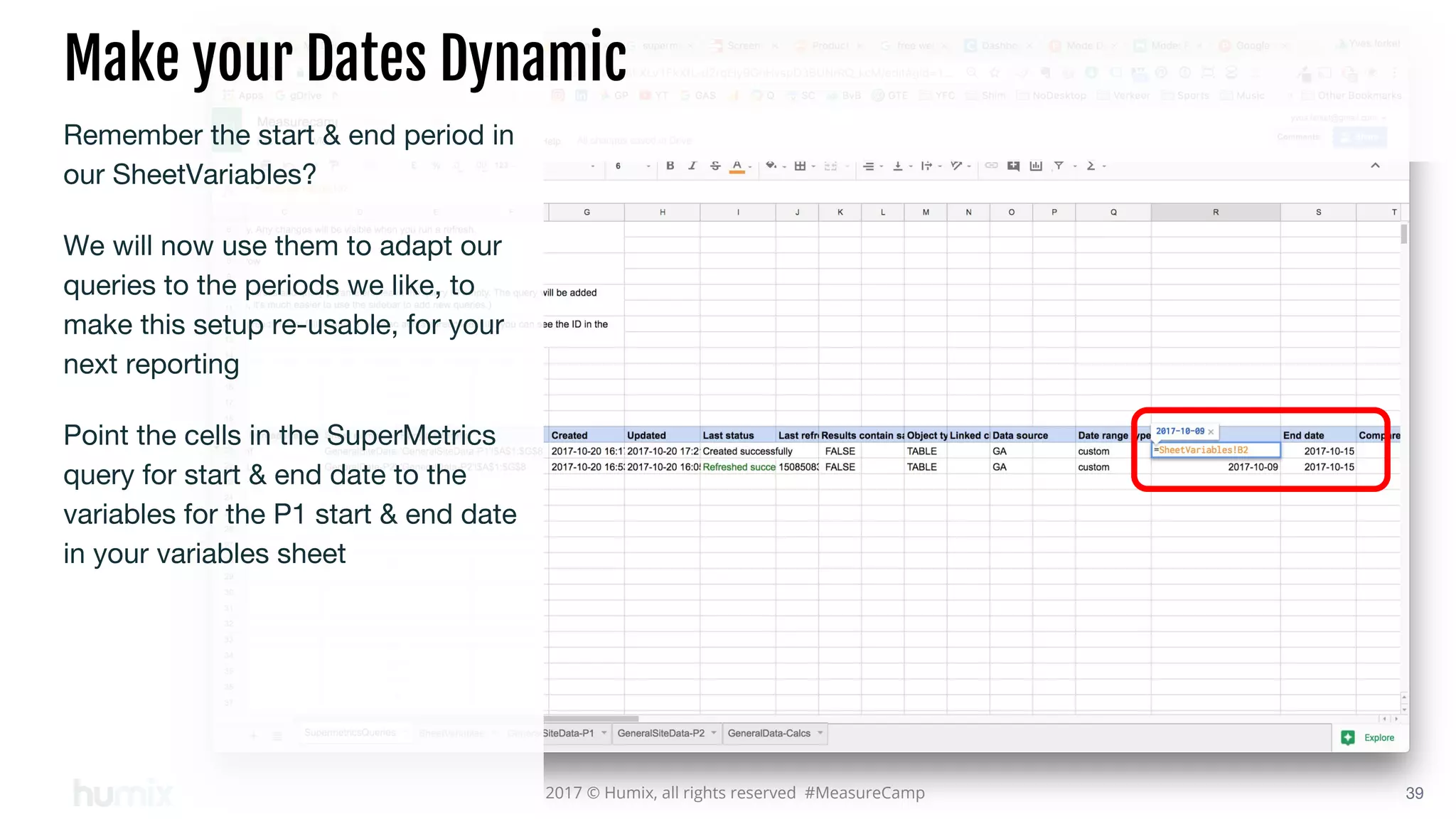Image resolution: width=1456 pixels, height=819 pixels.
Task: Expand text color dropdown arrow
Action: pyautogui.click(x=750, y=167)
